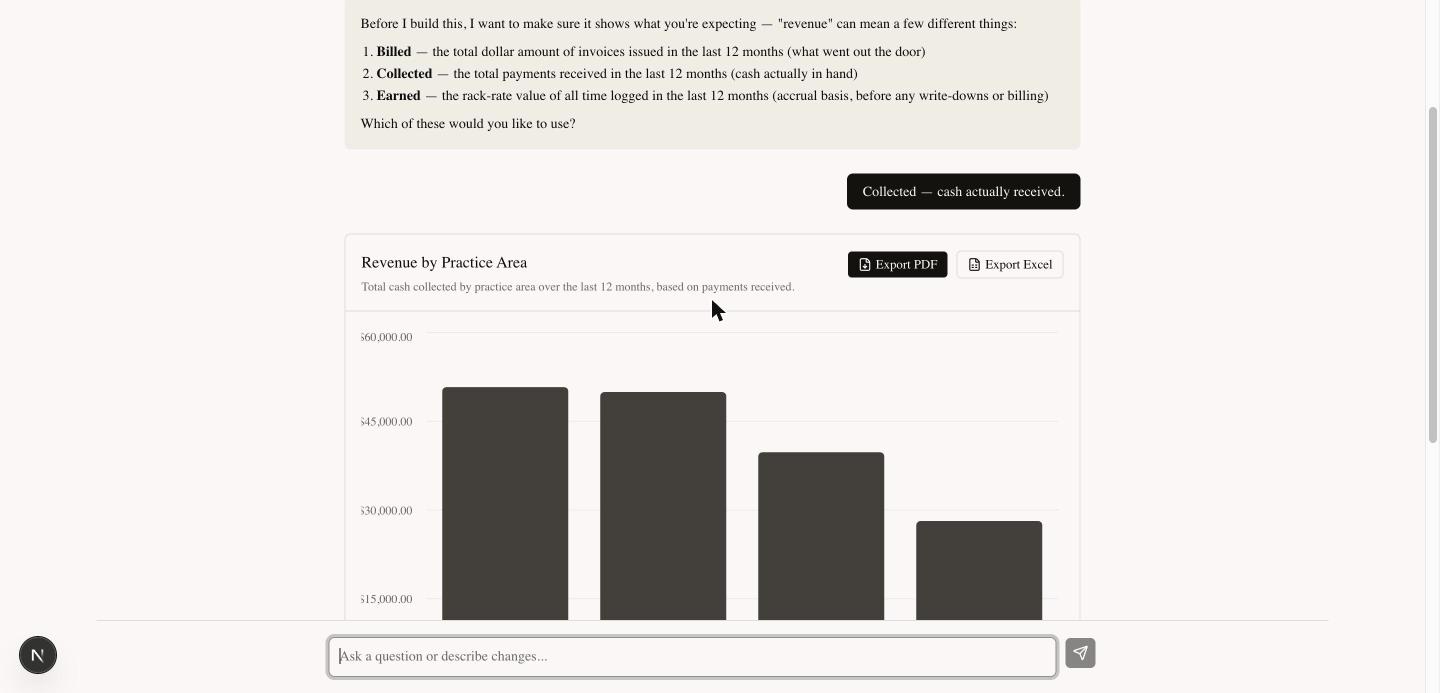Click the bold 'Earned' option text

click(x=398, y=96)
